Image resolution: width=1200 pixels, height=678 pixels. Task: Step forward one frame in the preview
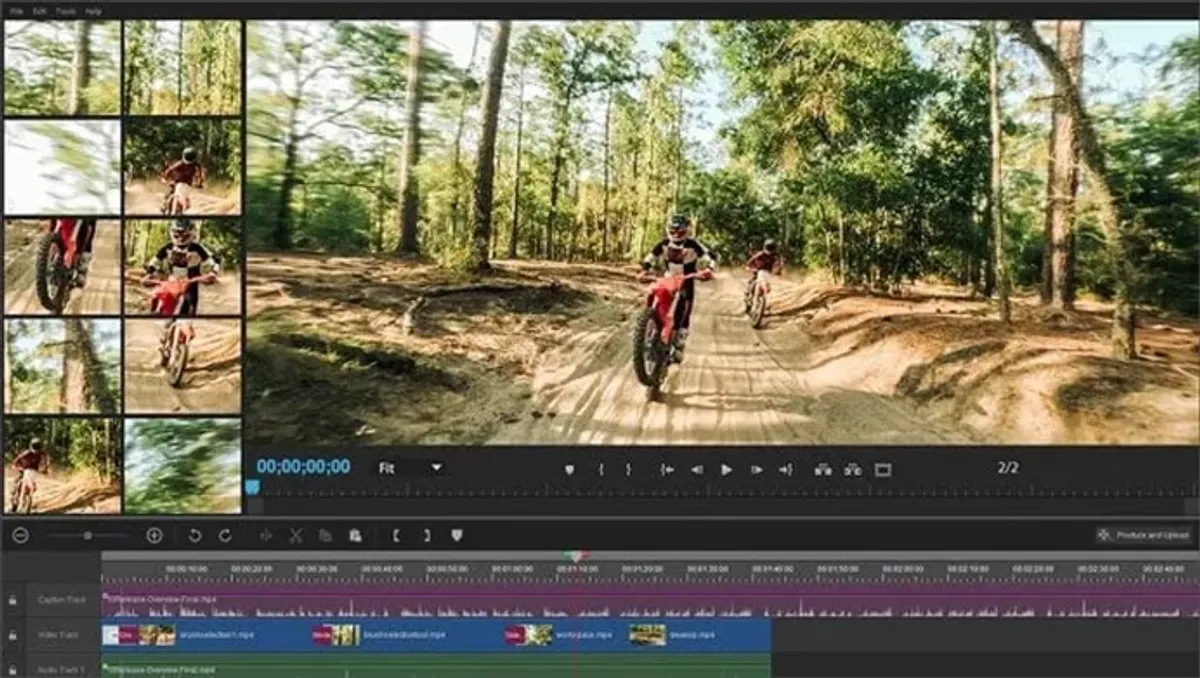point(757,469)
